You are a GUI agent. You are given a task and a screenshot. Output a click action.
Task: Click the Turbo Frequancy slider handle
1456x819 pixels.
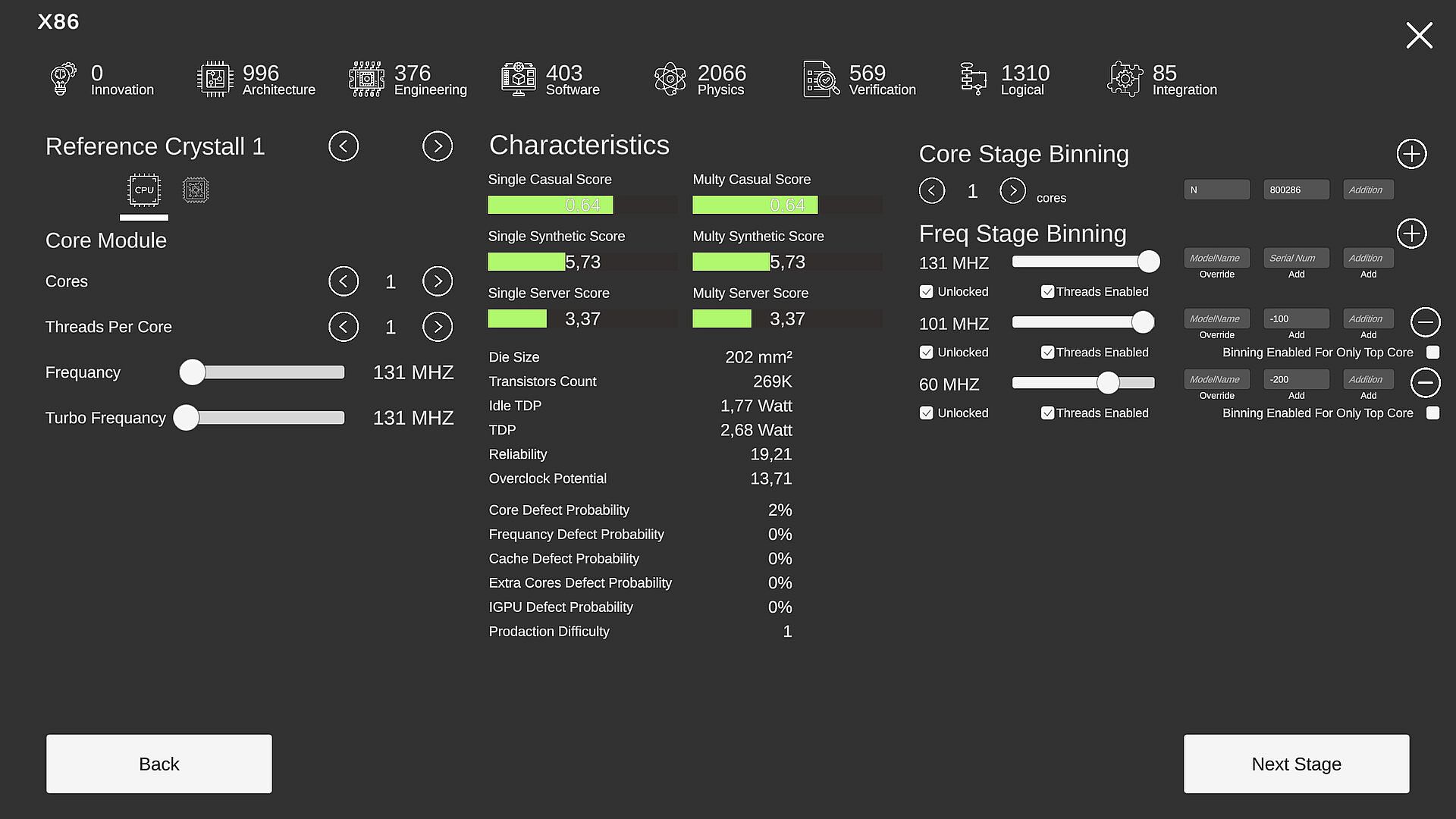coord(186,418)
